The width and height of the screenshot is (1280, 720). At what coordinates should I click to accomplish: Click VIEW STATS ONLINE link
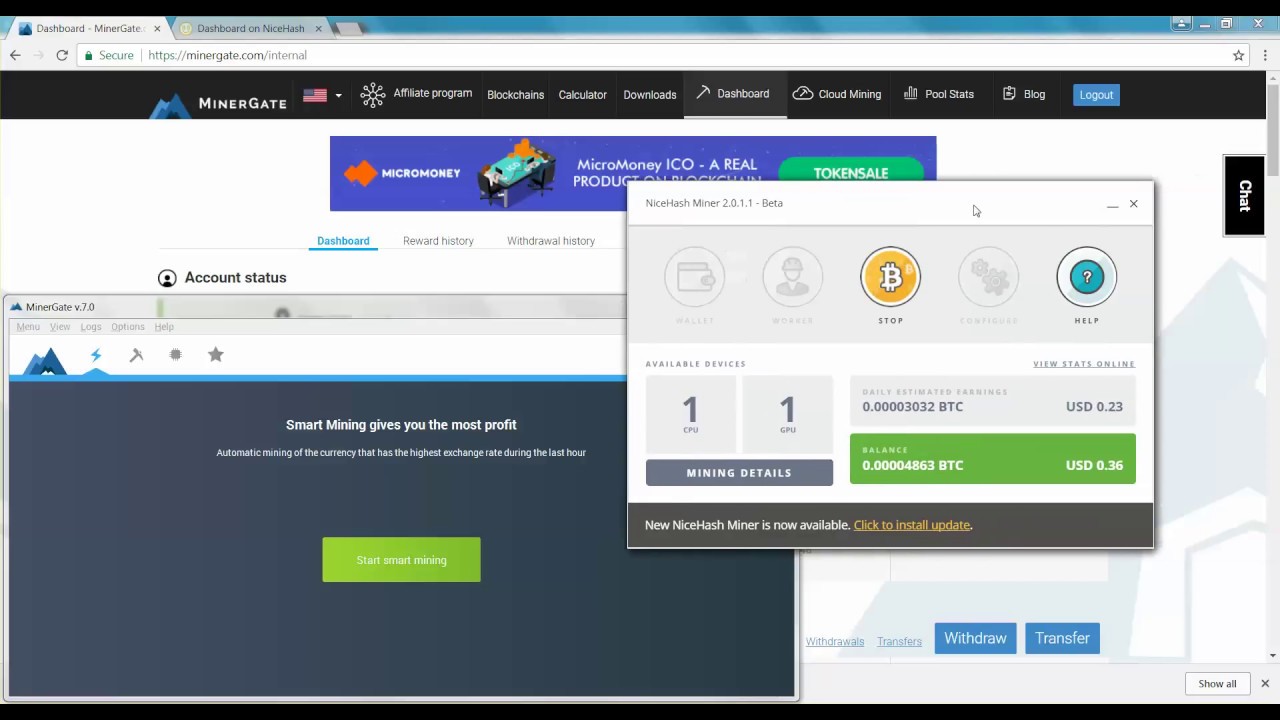point(1084,364)
